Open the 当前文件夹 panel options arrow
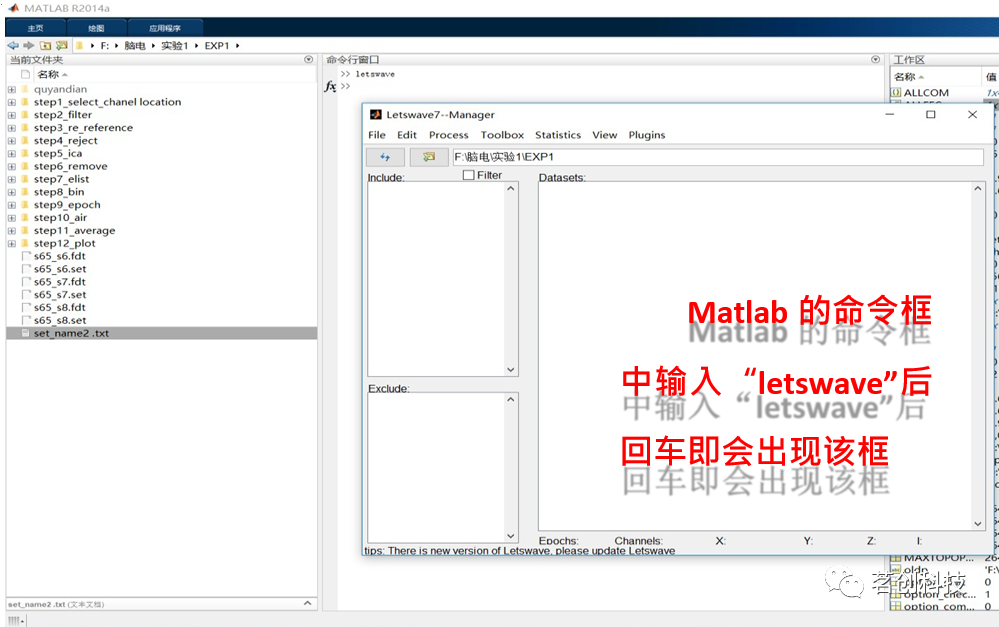Screen dimensions: 999x627 tap(309, 59)
